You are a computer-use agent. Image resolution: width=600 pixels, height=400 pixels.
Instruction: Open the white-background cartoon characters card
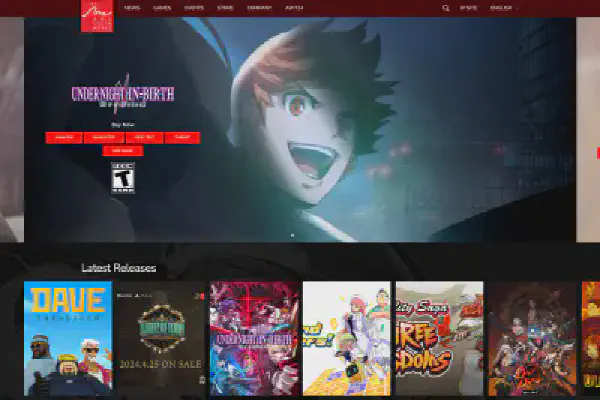click(347, 338)
